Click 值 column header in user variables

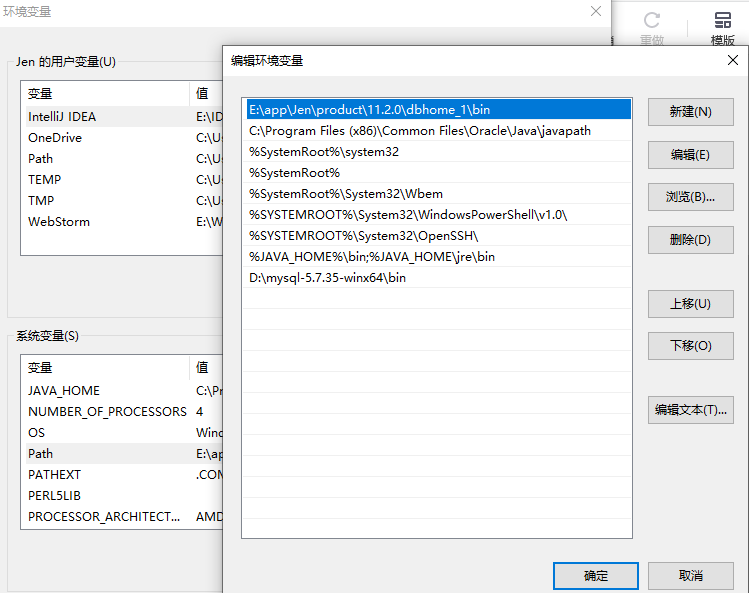tap(206, 94)
